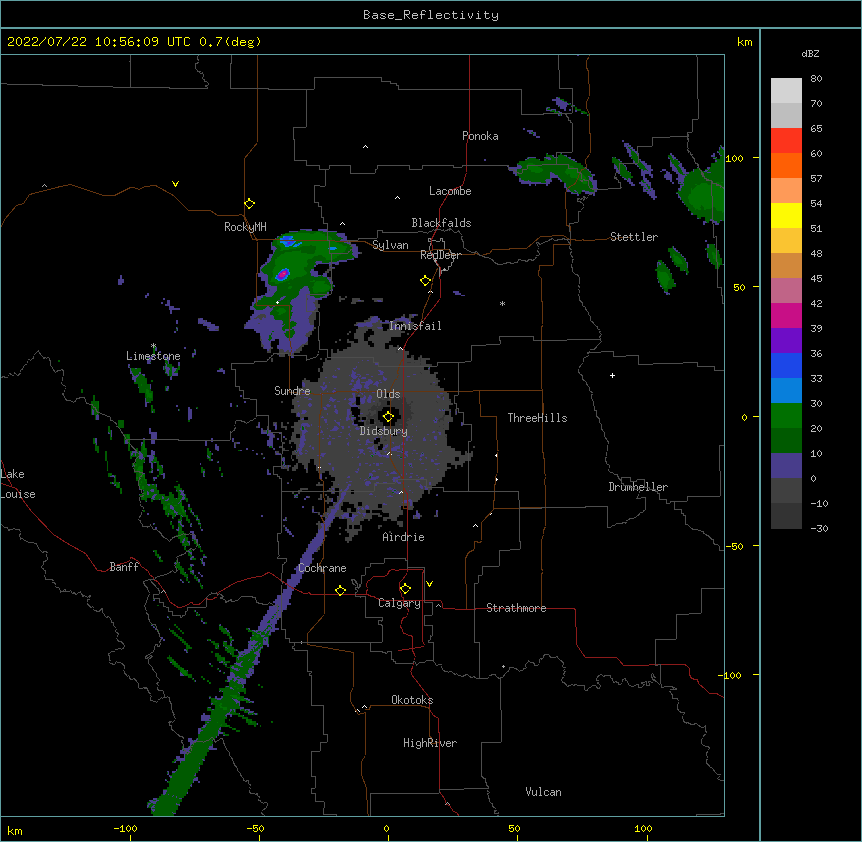The image size is (862, 842).
Task: Click the Cochrane label
Action: (322, 568)
